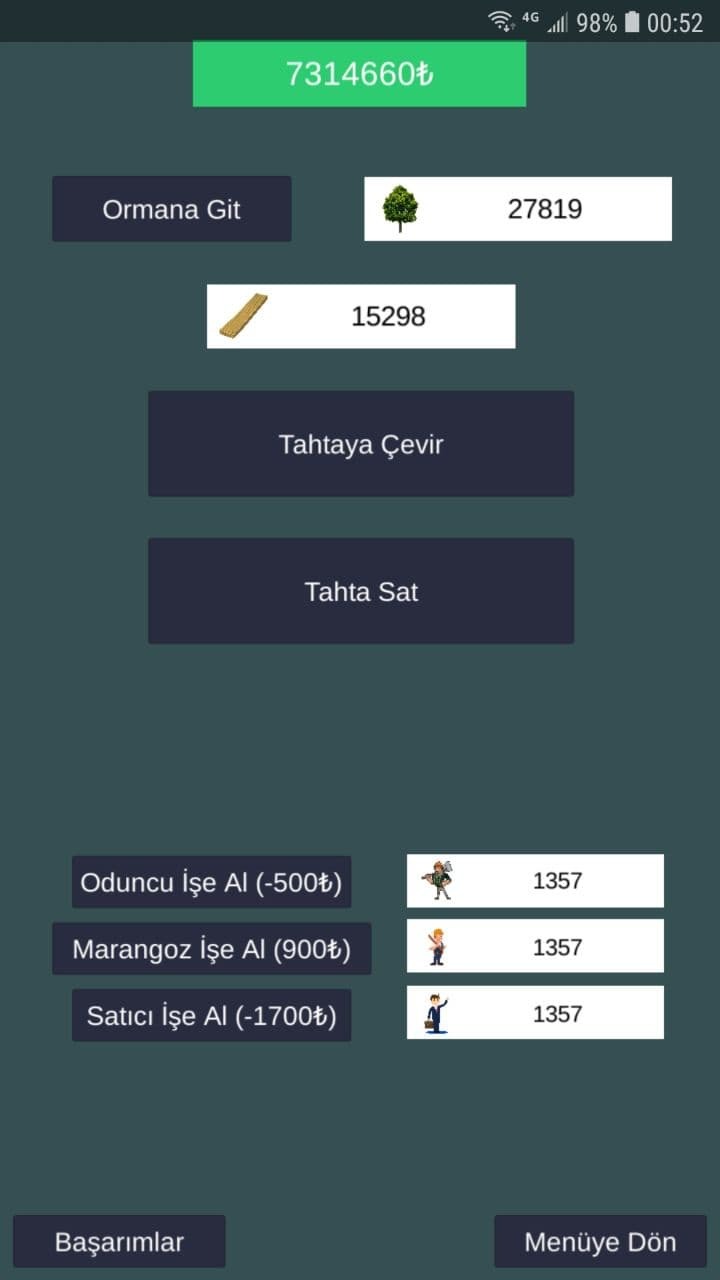Tap the 4G network indicator
The width and height of the screenshot is (720, 1280).
530,16
